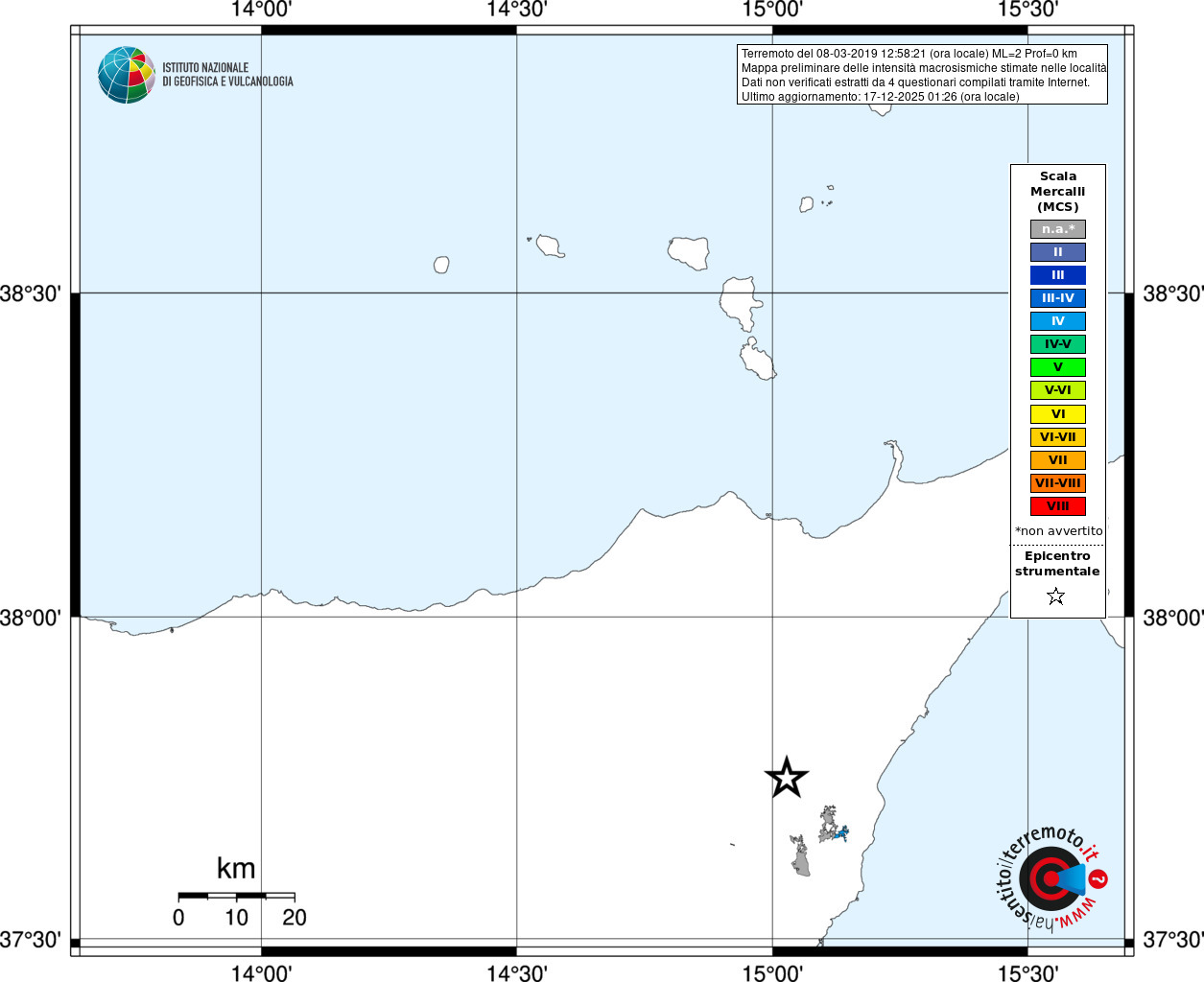Click the star symbol in the legend
This screenshot has width=1204, height=982.
(x=1056, y=596)
